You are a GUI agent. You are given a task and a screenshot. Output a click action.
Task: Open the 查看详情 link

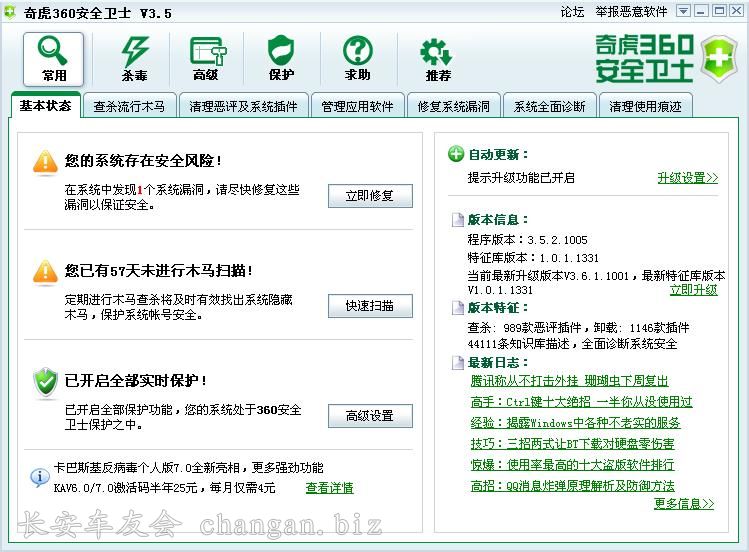[330, 488]
